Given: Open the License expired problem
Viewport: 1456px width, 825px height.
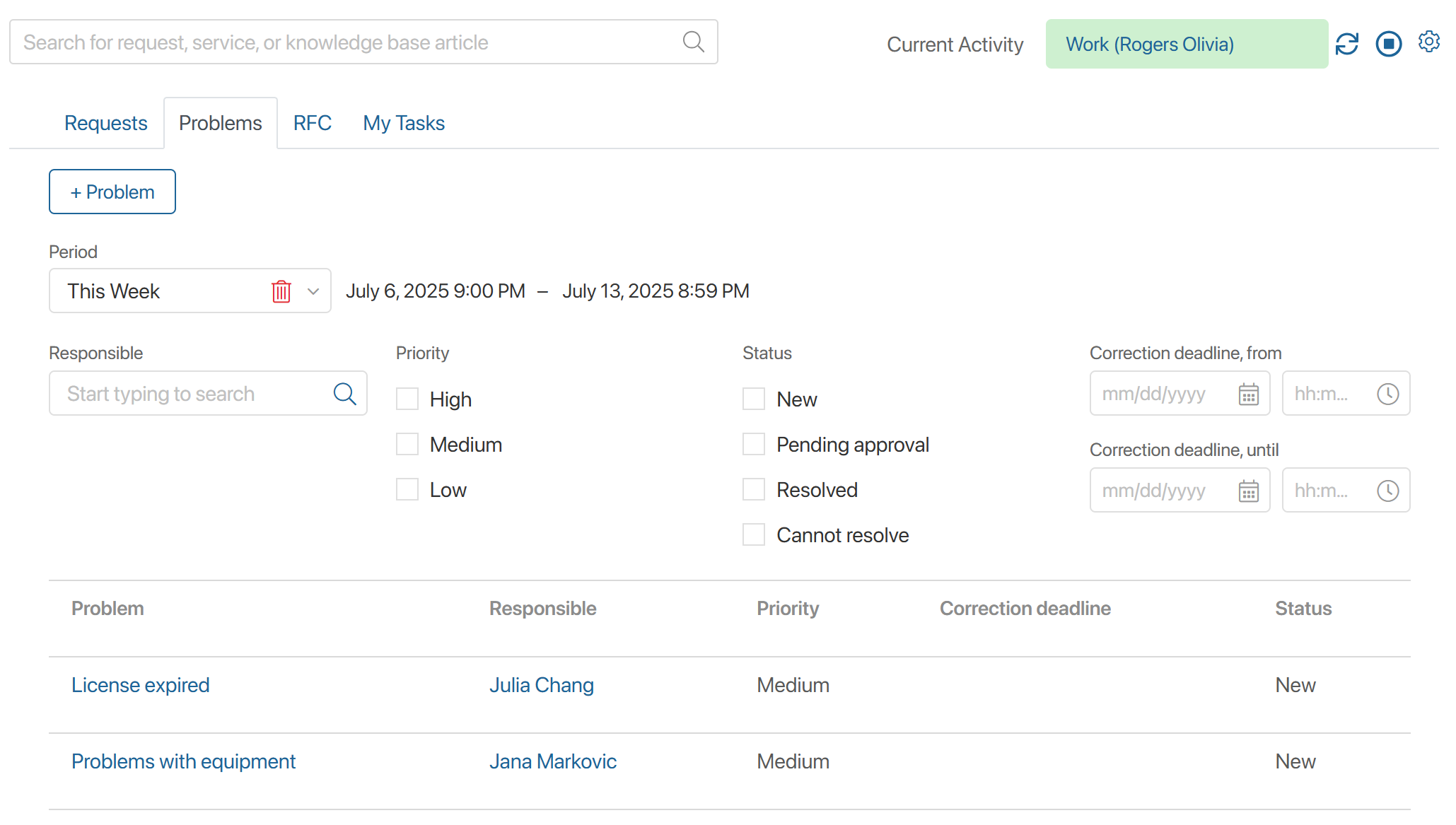Looking at the screenshot, I should 140,685.
